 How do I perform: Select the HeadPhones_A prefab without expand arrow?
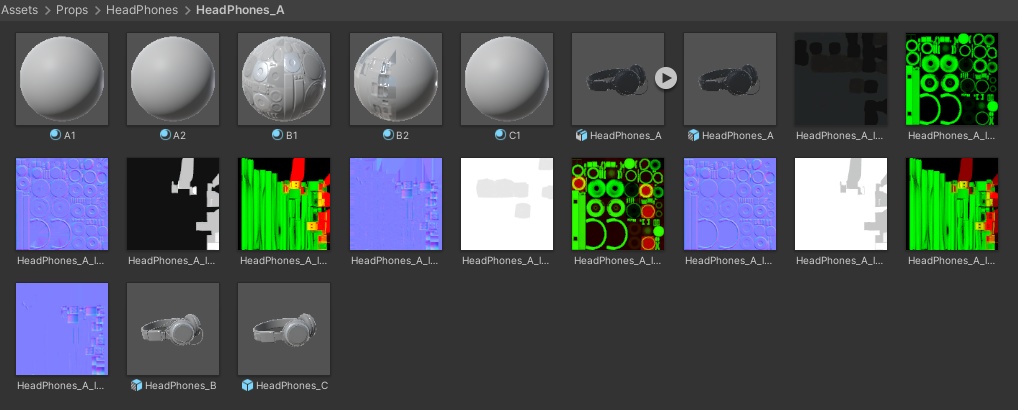pyautogui.click(x=730, y=78)
